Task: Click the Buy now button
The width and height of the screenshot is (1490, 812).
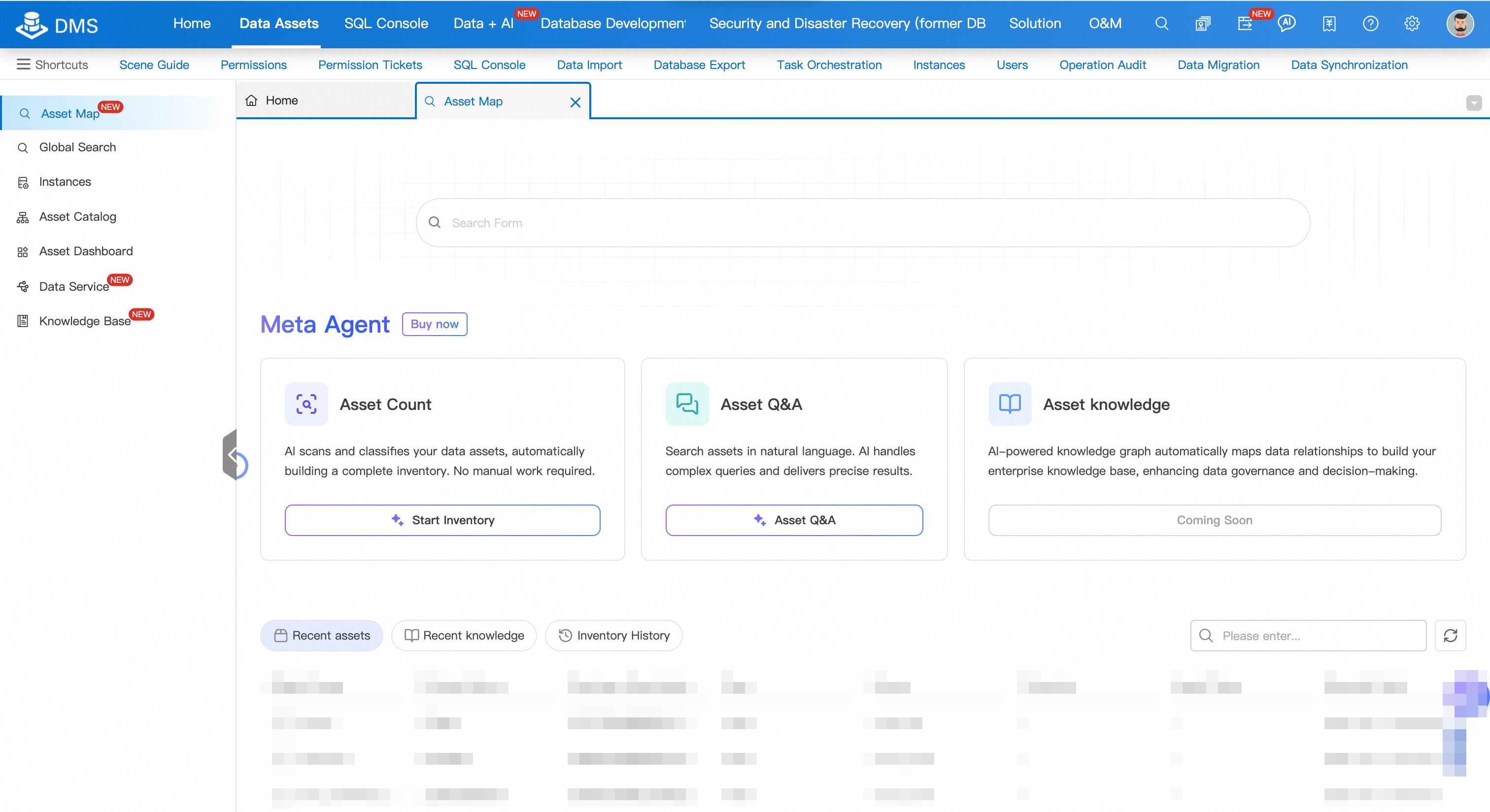Action: pyautogui.click(x=435, y=324)
